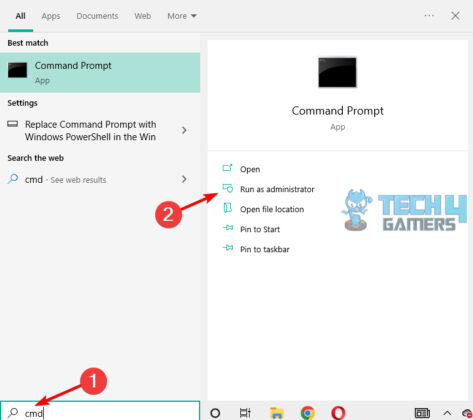Launch Google Chrome from the taskbar
The height and width of the screenshot is (420, 473).
pyautogui.click(x=307, y=413)
